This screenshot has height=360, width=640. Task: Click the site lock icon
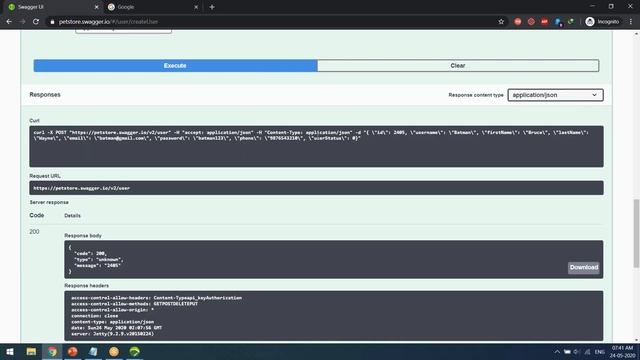click(x=52, y=22)
